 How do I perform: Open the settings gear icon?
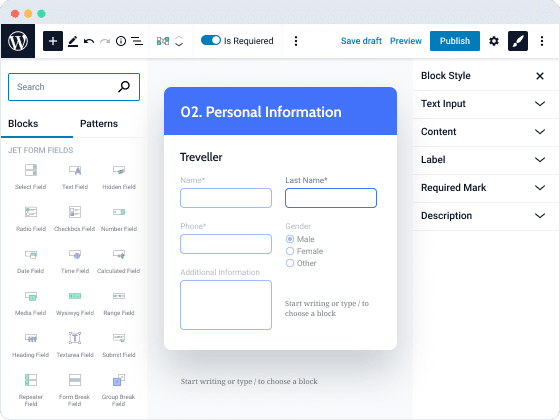[x=494, y=41]
